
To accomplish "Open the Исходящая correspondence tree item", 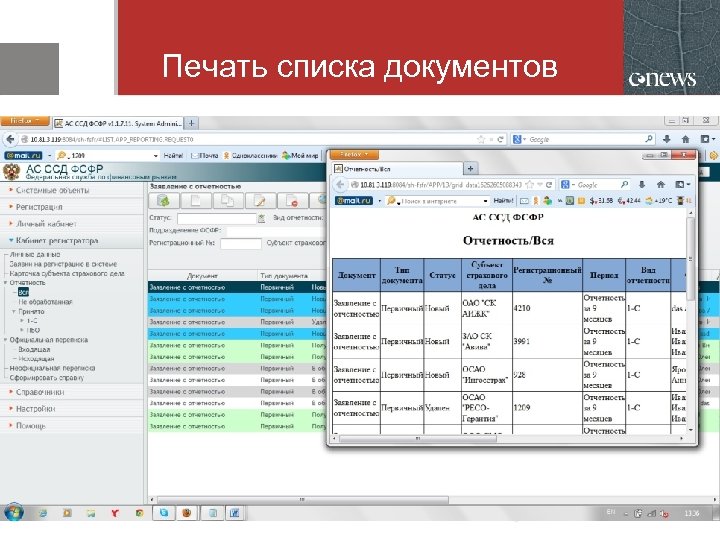I will click(x=36, y=359).
